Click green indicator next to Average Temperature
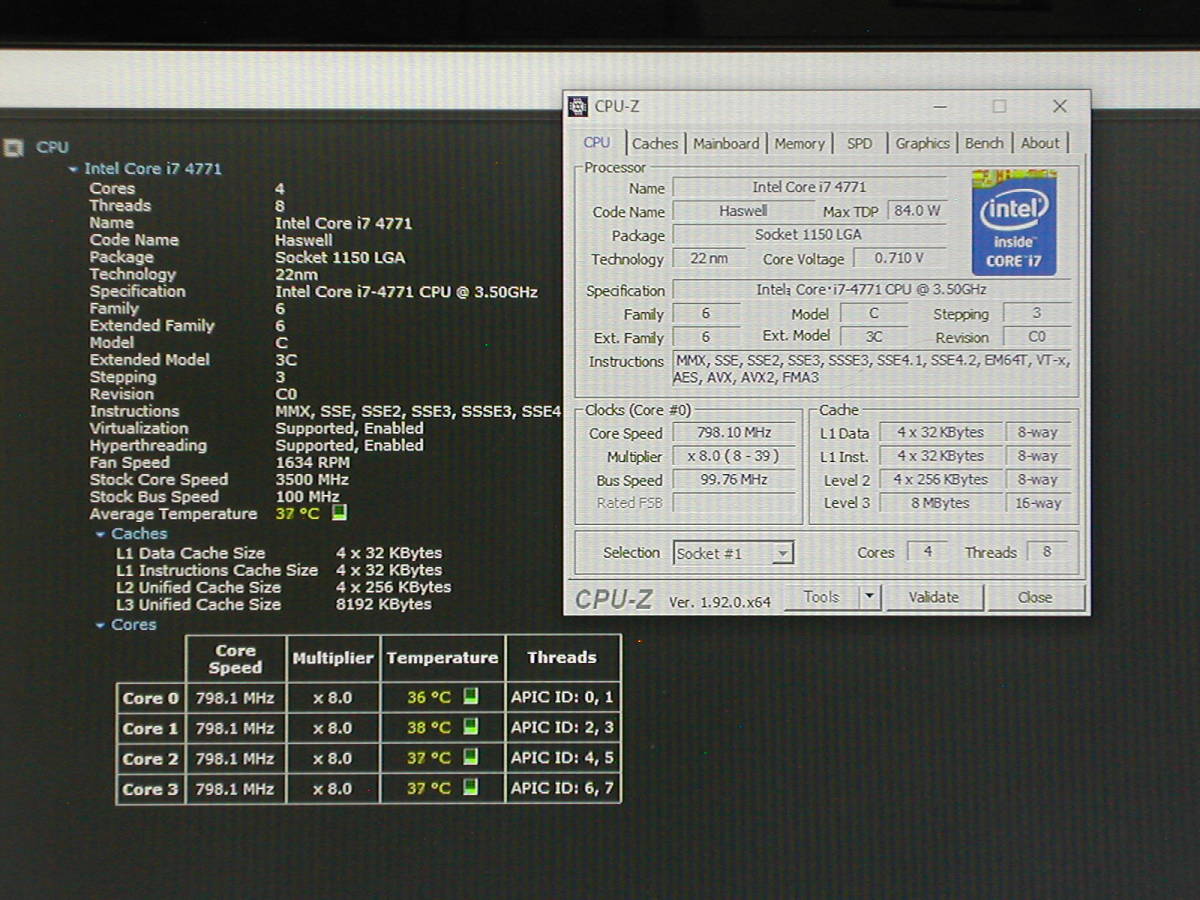The image size is (1200, 900). (339, 513)
